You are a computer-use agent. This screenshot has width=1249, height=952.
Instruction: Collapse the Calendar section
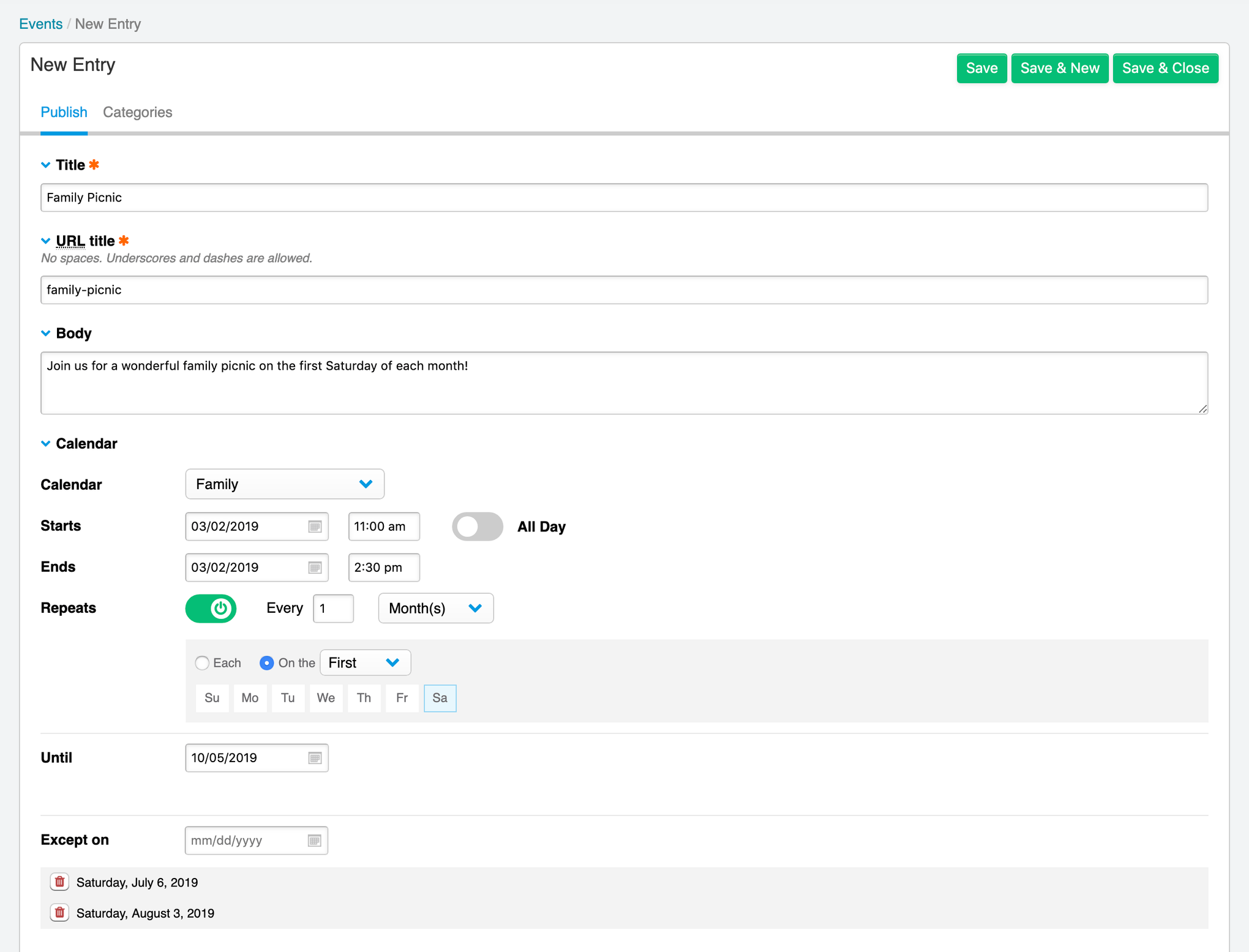click(45, 443)
